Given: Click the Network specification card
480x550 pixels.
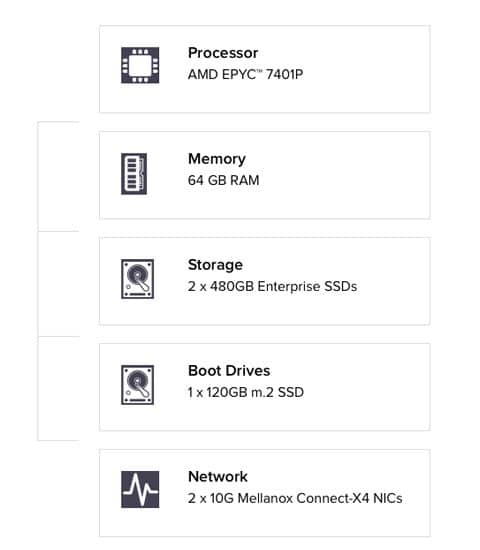Looking at the screenshot, I should (x=265, y=493).
